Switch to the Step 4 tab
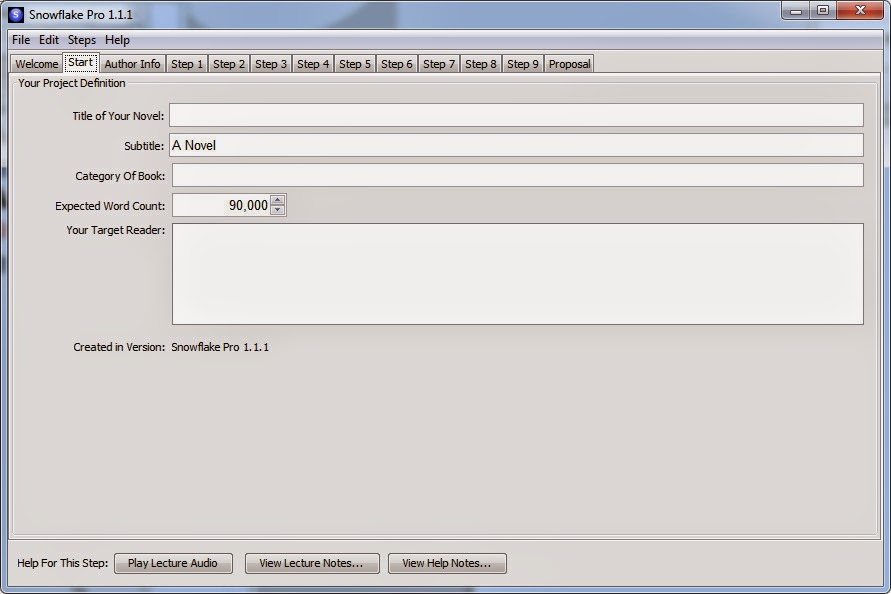This screenshot has height=594, width=891. pyautogui.click(x=313, y=64)
